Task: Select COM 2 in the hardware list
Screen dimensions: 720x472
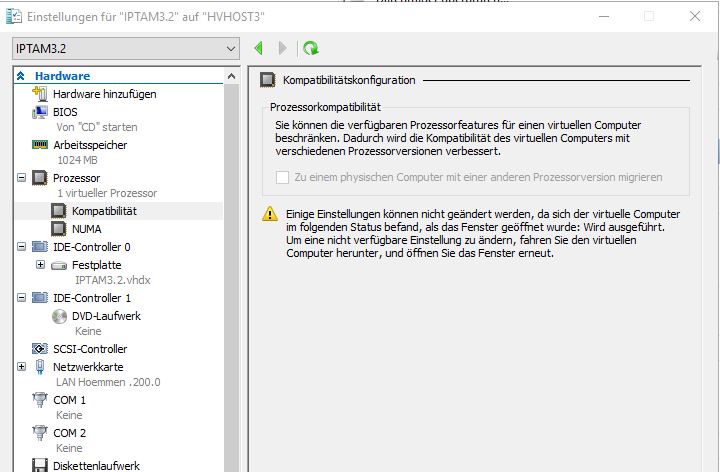Action: (x=69, y=433)
